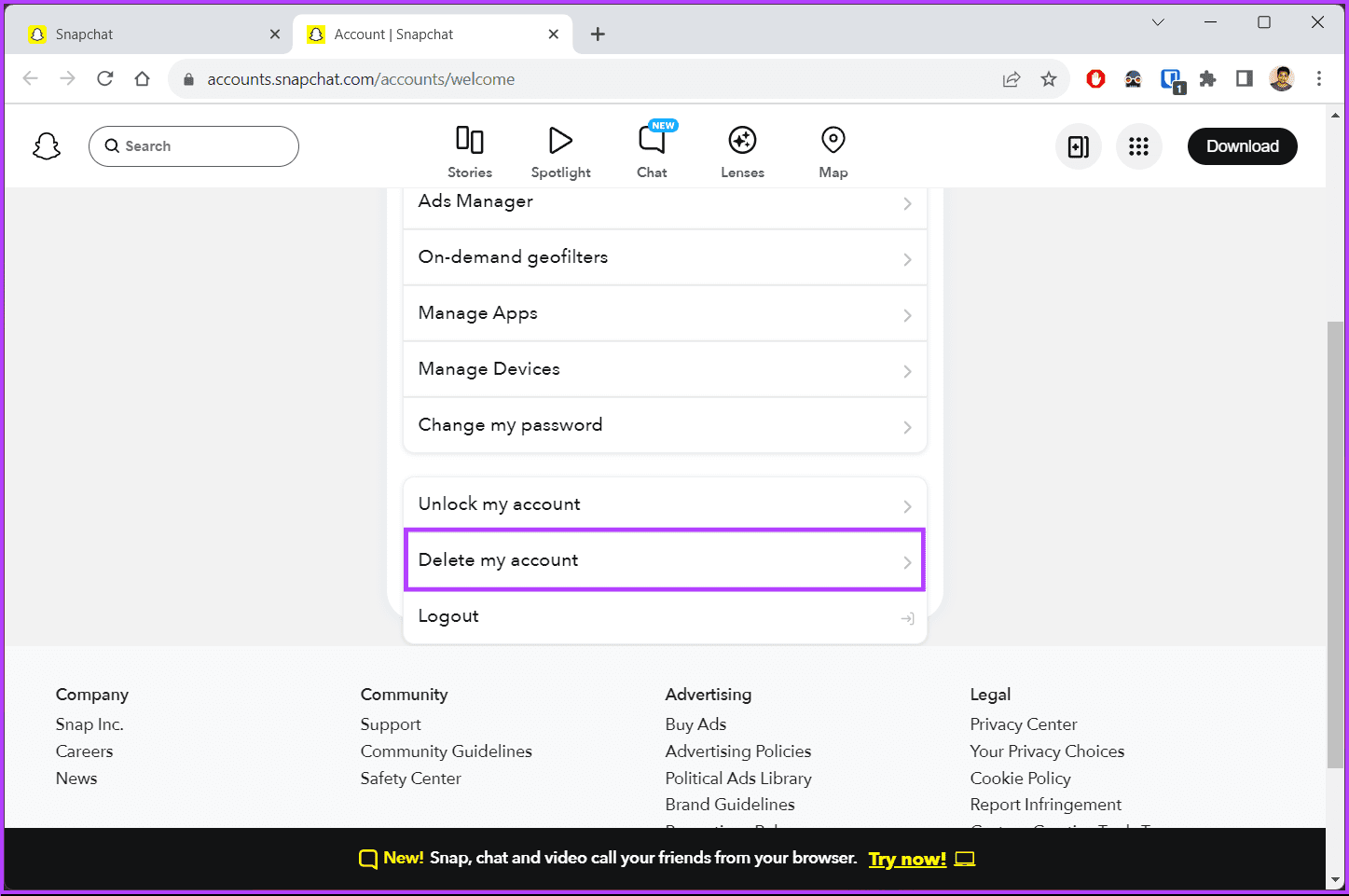Screen dimensions: 1349x896
Task: Open Manage Devices row
Action: 665,369
